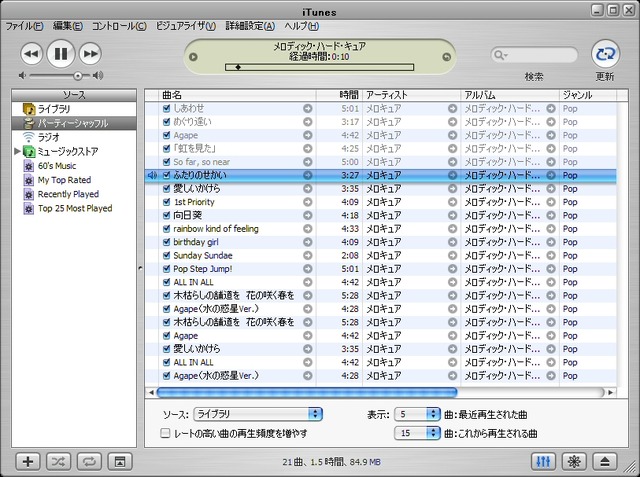Toggle repeat playback button
Image resolution: width=640 pixels, height=477 pixels.
(x=89, y=461)
